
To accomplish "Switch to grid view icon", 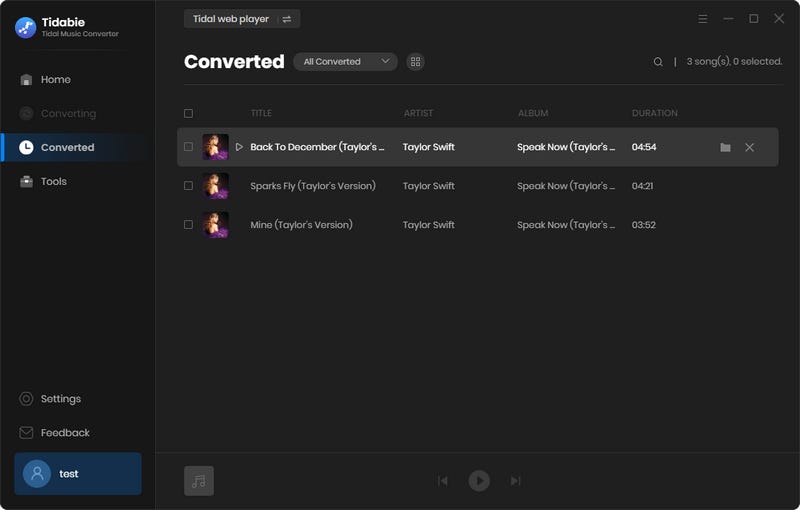I will (415, 62).
